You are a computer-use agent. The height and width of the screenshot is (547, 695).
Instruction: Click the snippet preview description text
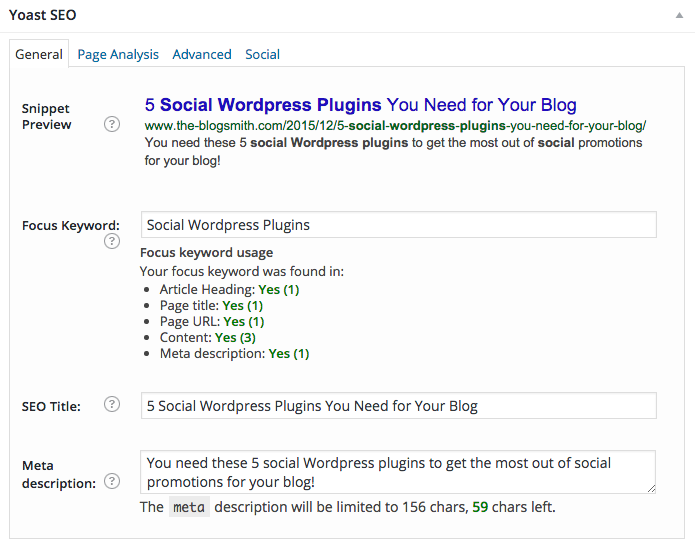(x=393, y=152)
